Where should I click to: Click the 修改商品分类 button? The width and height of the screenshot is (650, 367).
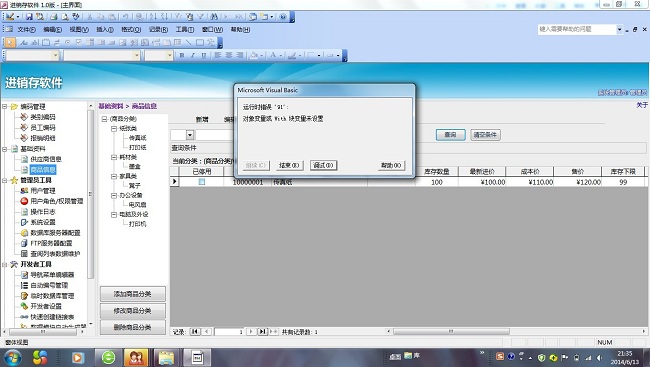[x=133, y=311]
